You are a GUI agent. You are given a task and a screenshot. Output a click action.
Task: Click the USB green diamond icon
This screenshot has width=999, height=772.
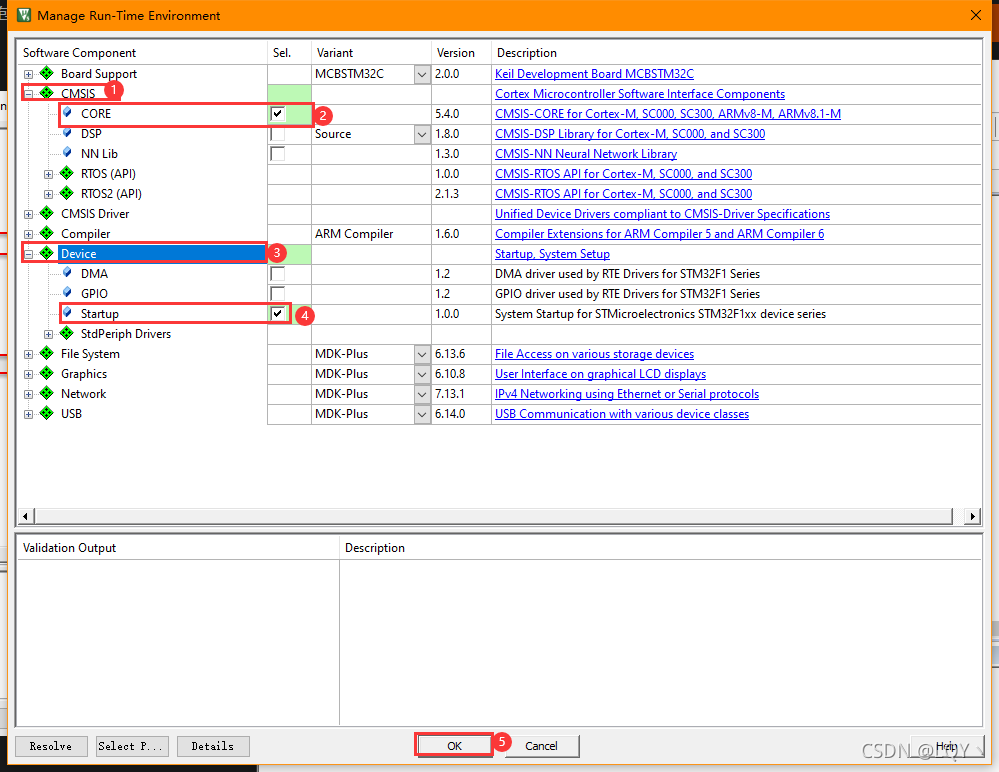click(x=47, y=413)
